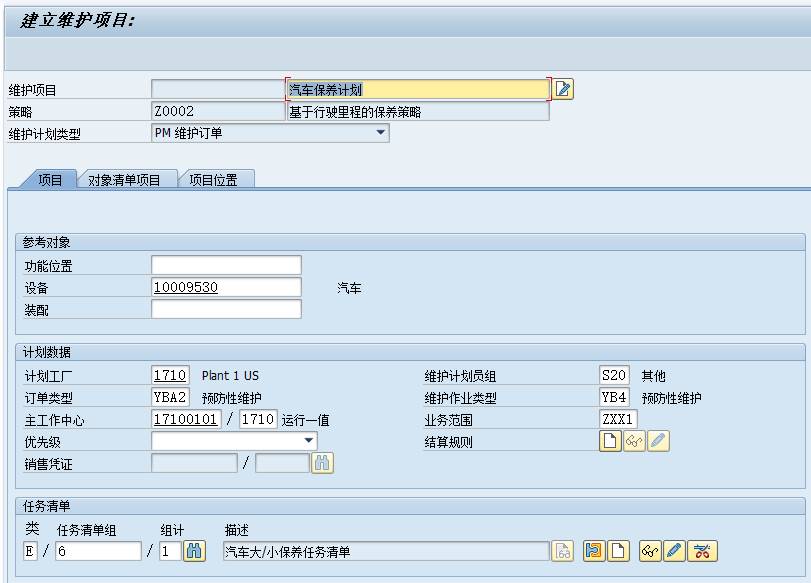Click the 设备 field 10009530
Viewport: 811px width, 583px height.
pyautogui.click(x=226, y=287)
